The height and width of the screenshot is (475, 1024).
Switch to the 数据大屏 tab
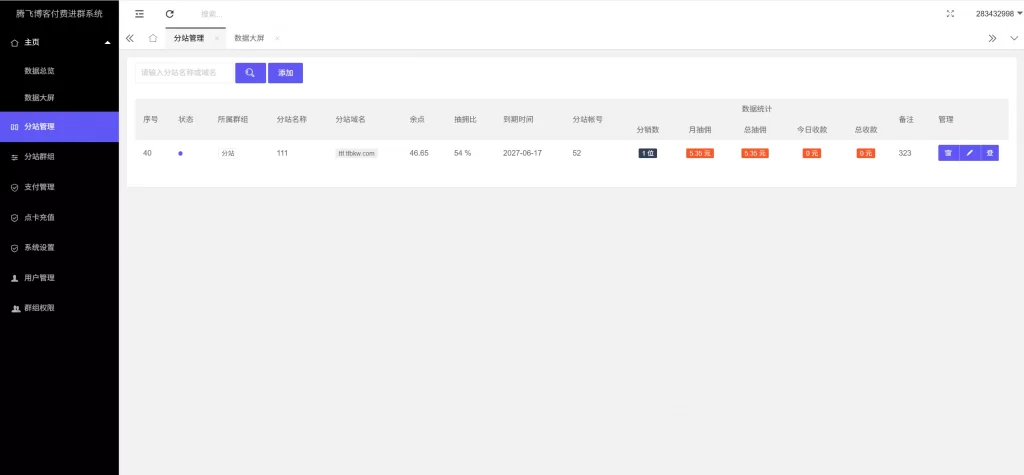(249, 38)
